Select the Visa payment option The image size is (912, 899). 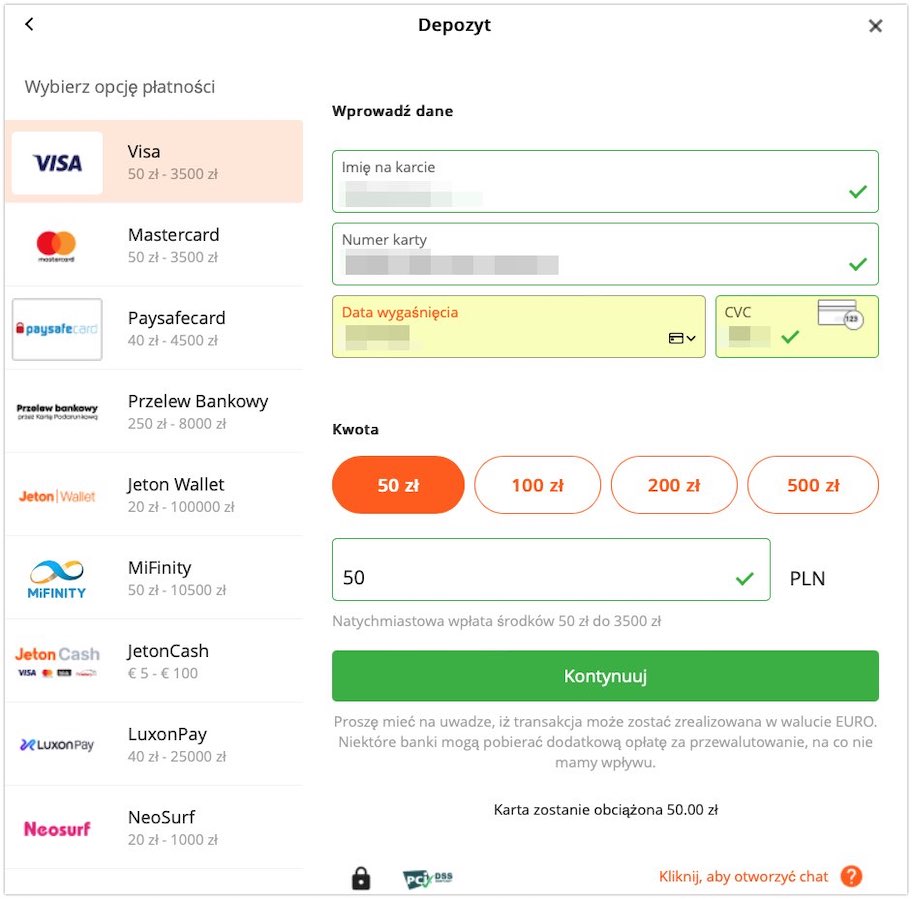[x=154, y=162]
